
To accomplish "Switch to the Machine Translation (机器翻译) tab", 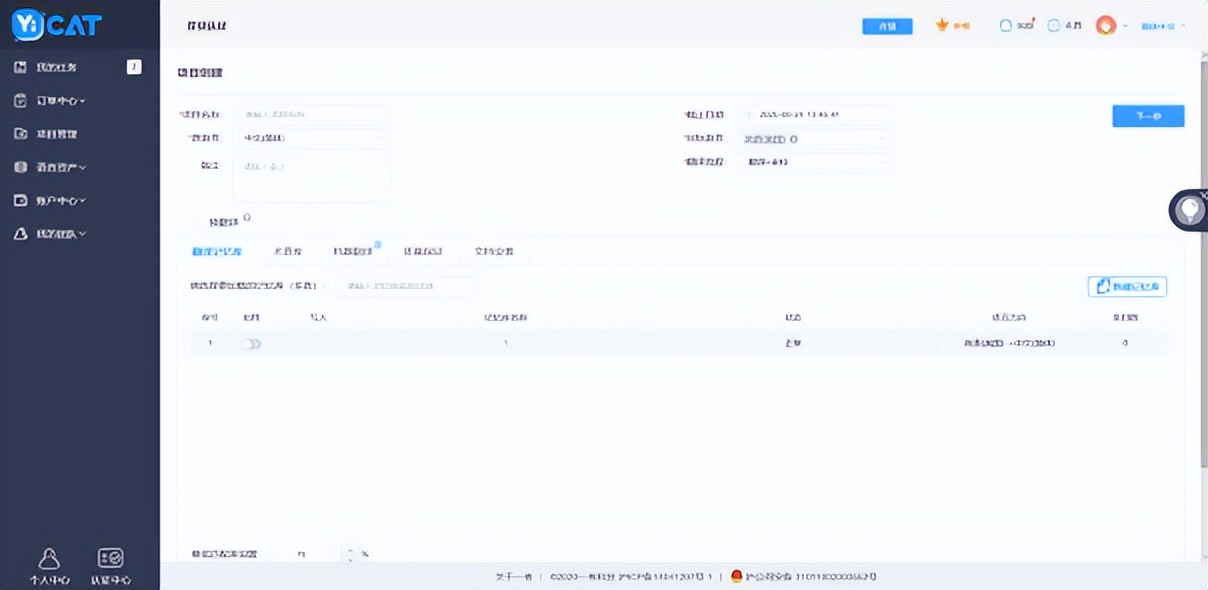I will 353,252.
